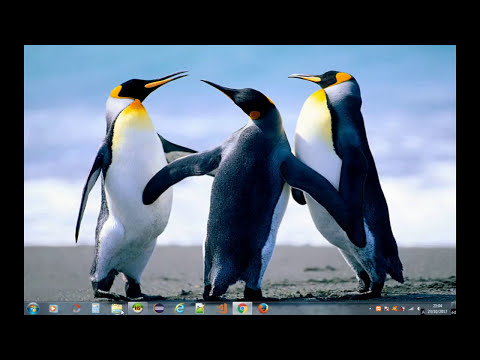Launch Windows Media Player from the taskbar

click(53, 309)
